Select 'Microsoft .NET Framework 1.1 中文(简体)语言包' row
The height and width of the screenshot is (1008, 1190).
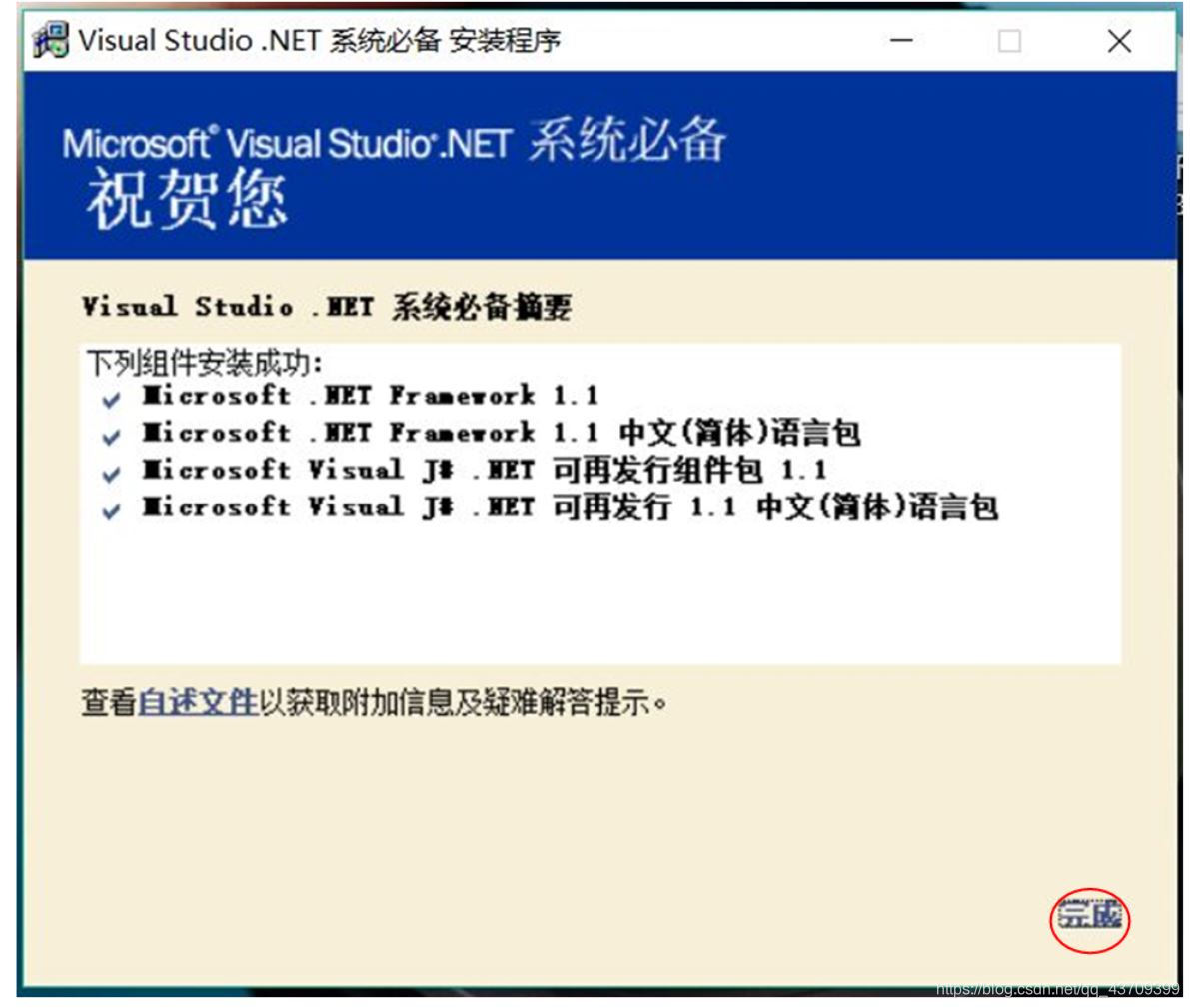[501, 432]
